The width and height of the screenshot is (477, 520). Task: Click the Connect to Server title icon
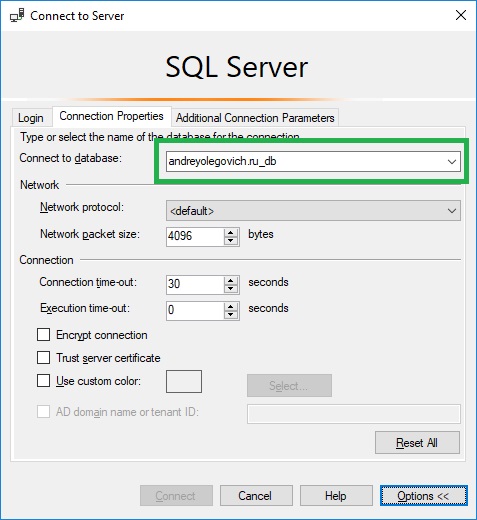pos(17,15)
